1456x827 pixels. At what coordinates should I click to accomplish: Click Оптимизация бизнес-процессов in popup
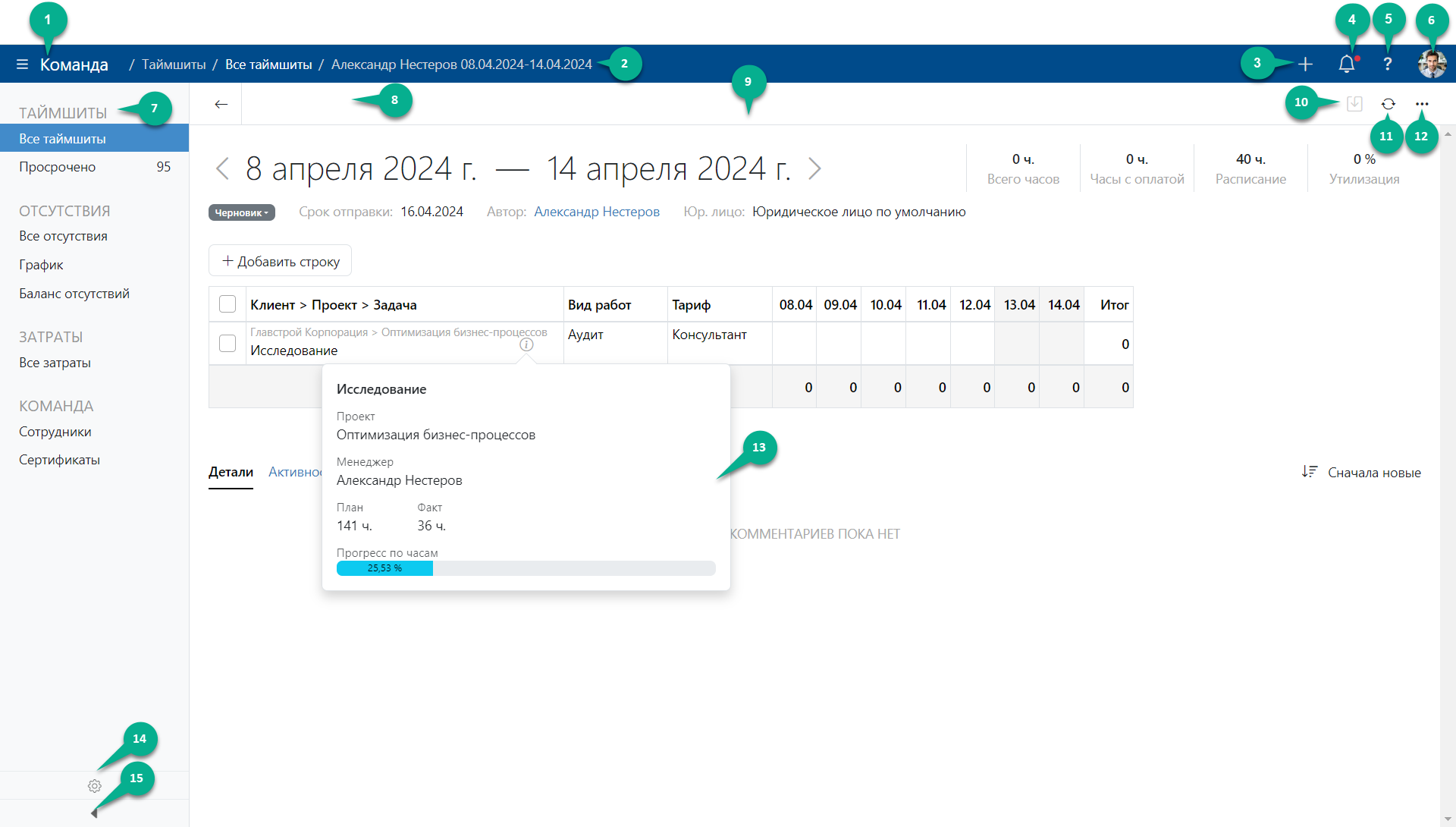[x=436, y=435]
